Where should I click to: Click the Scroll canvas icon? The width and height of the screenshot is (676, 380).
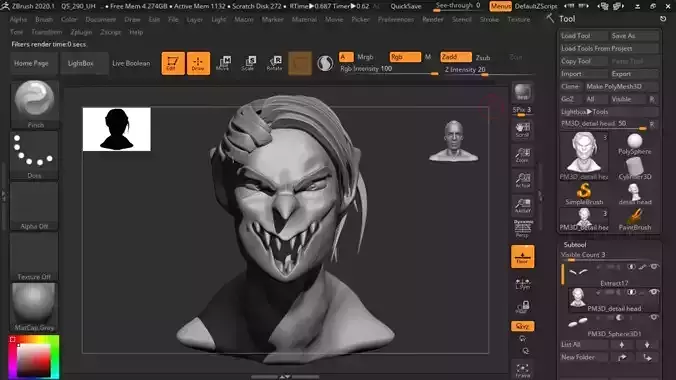pyautogui.click(x=523, y=129)
